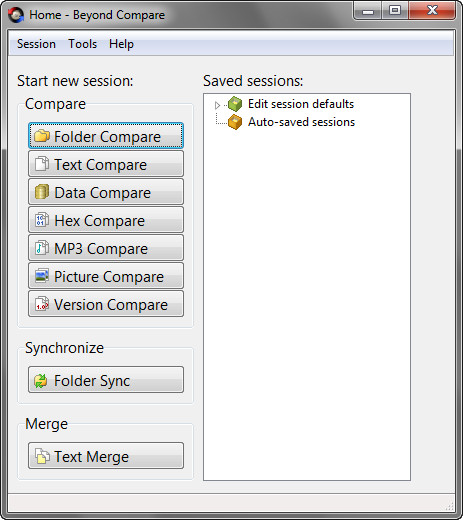Viewport: 463px width, 520px height.
Task: Start a Picture Compare session
Action: (x=106, y=276)
